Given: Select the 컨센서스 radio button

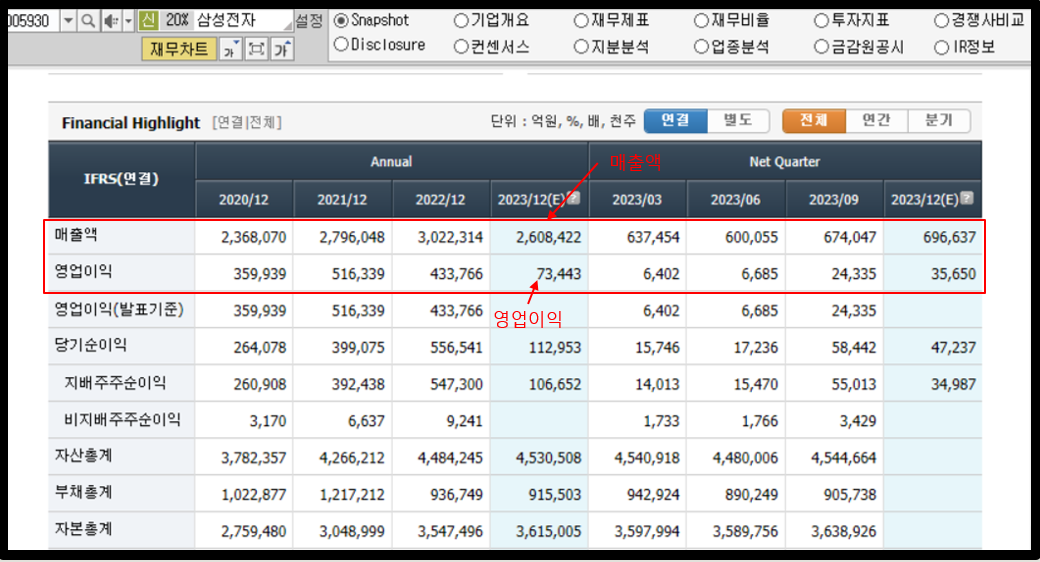Looking at the screenshot, I should coord(461,47).
